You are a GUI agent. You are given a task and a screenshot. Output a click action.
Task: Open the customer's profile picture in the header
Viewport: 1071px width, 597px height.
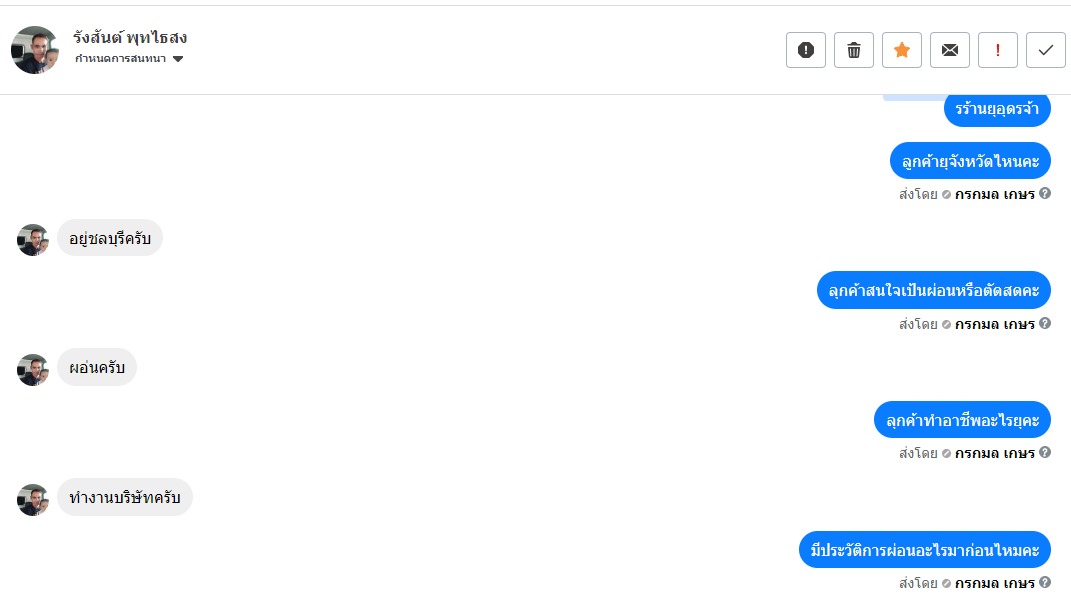coord(35,50)
